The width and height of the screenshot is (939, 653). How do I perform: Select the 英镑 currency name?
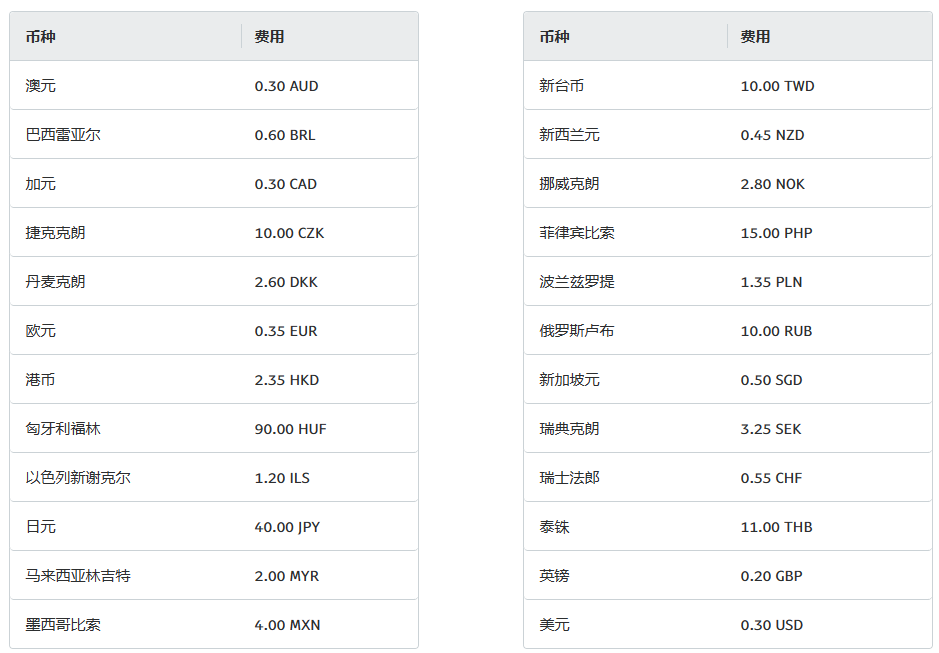(555, 576)
